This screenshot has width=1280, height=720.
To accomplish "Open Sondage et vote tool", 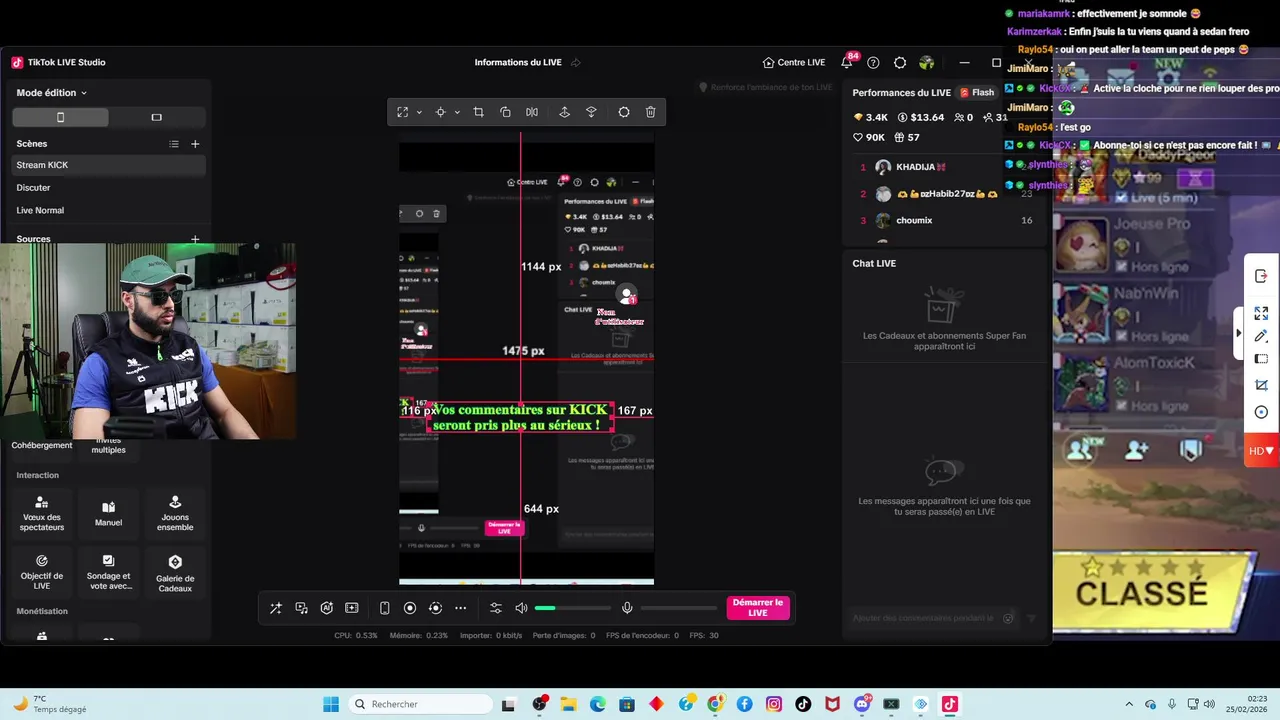I will [x=108, y=572].
